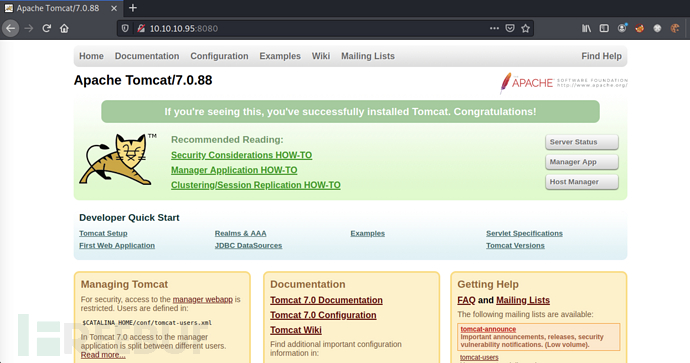This screenshot has width=690, height=363.
Task: Click the browser forward arrow
Action: tap(29, 29)
